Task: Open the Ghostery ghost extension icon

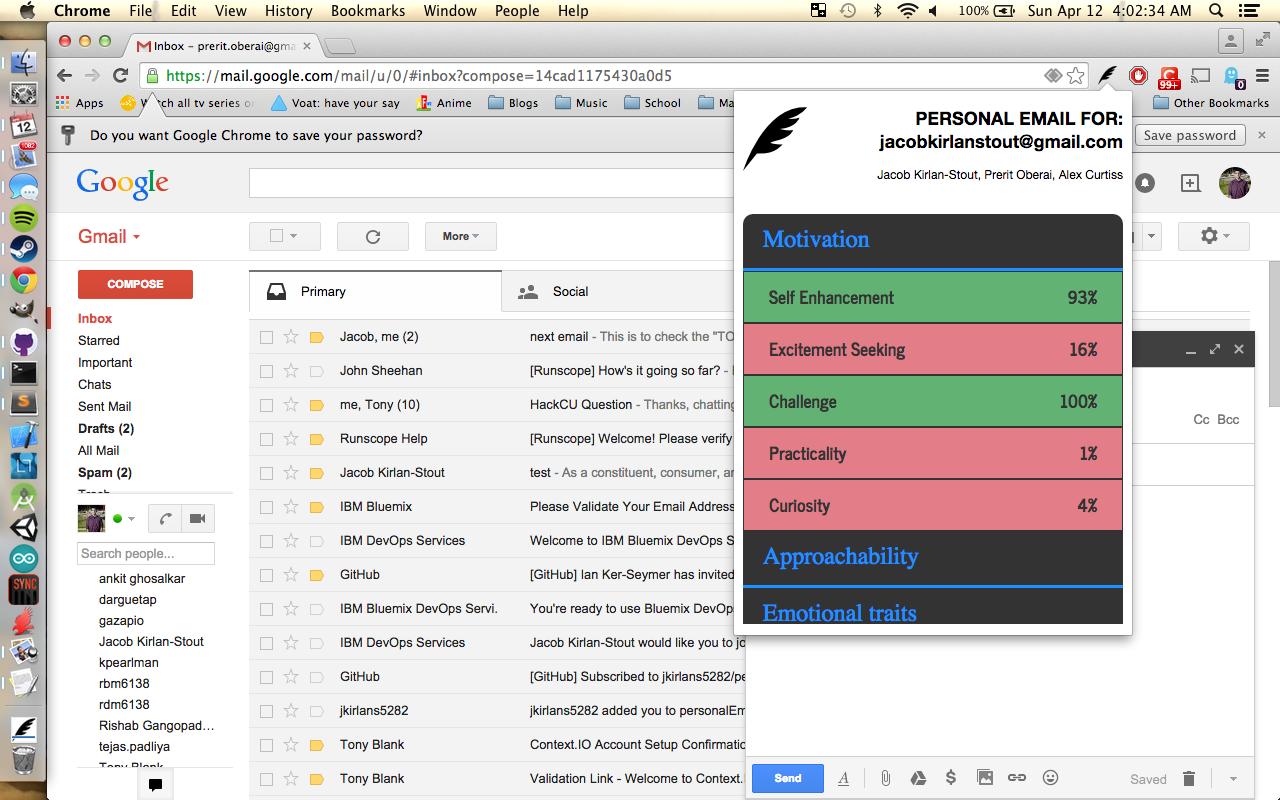Action: tap(1232, 76)
